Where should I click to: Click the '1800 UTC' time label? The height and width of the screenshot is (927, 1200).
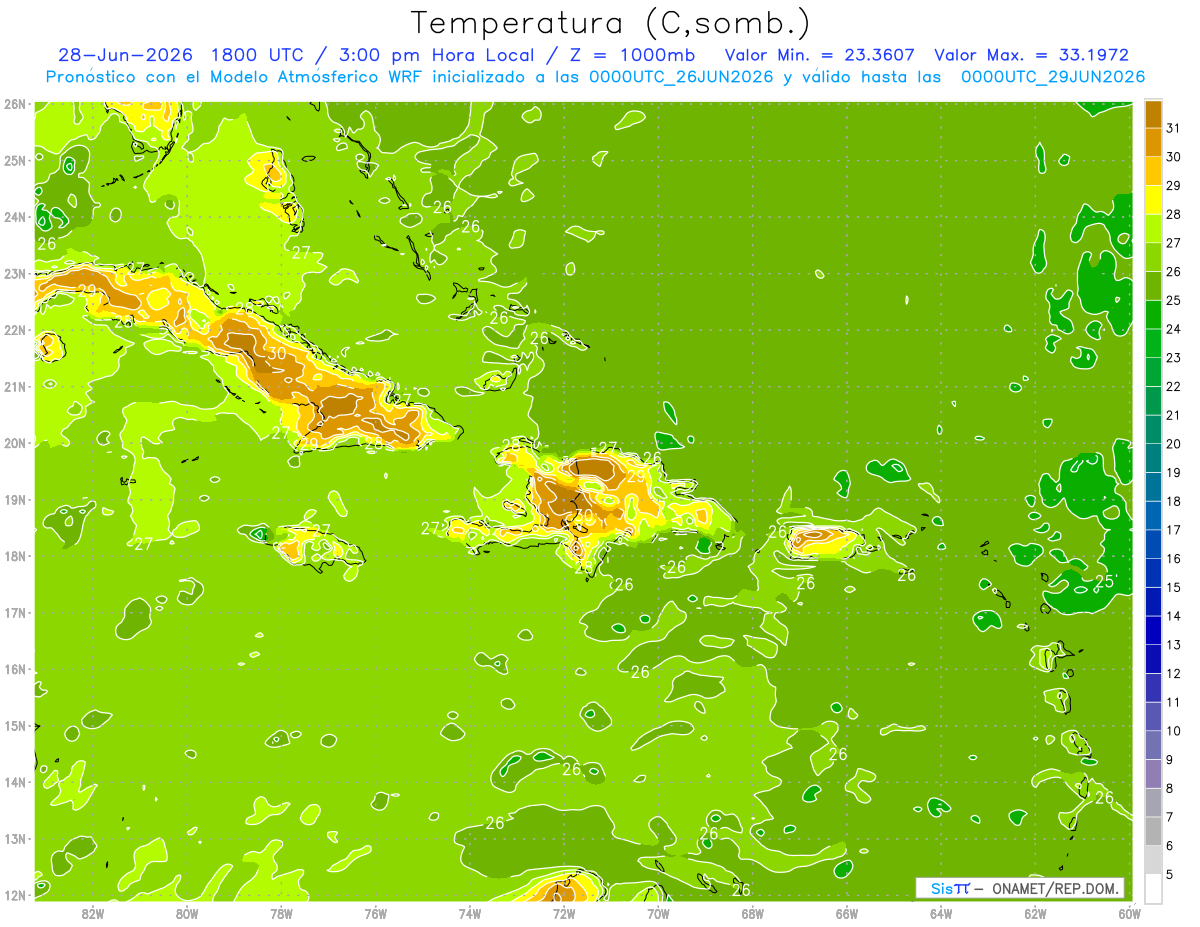(258, 55)
